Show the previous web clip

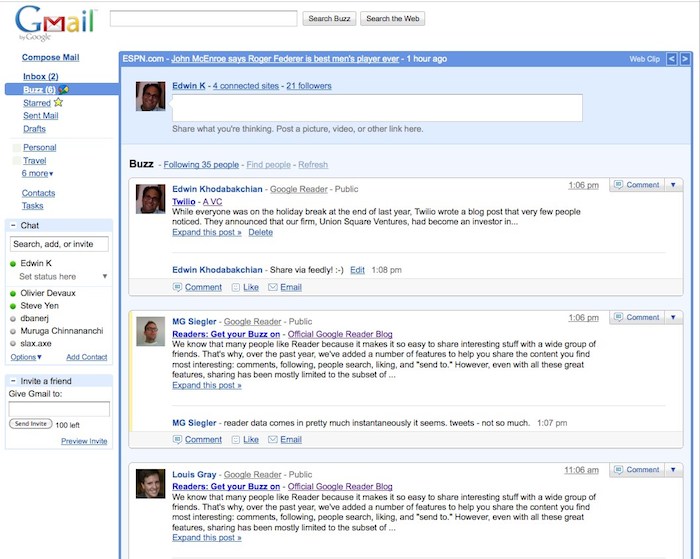671,60
